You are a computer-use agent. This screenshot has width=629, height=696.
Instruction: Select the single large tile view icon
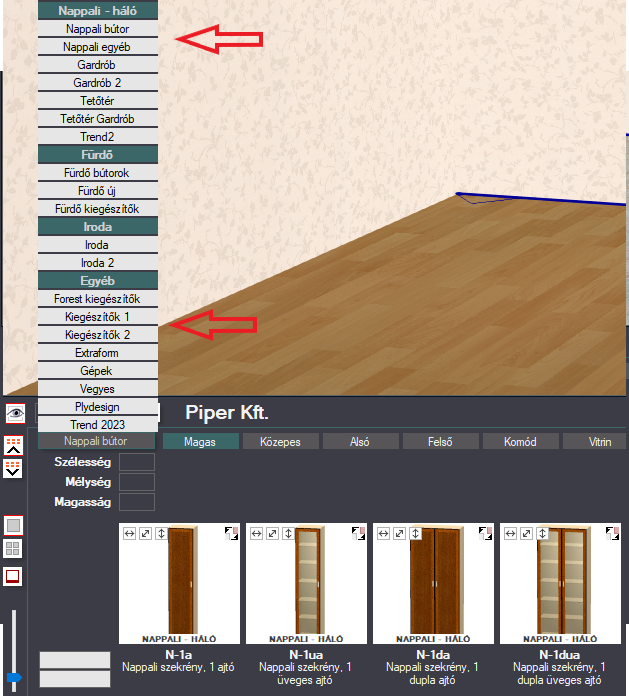pos(13,526)
